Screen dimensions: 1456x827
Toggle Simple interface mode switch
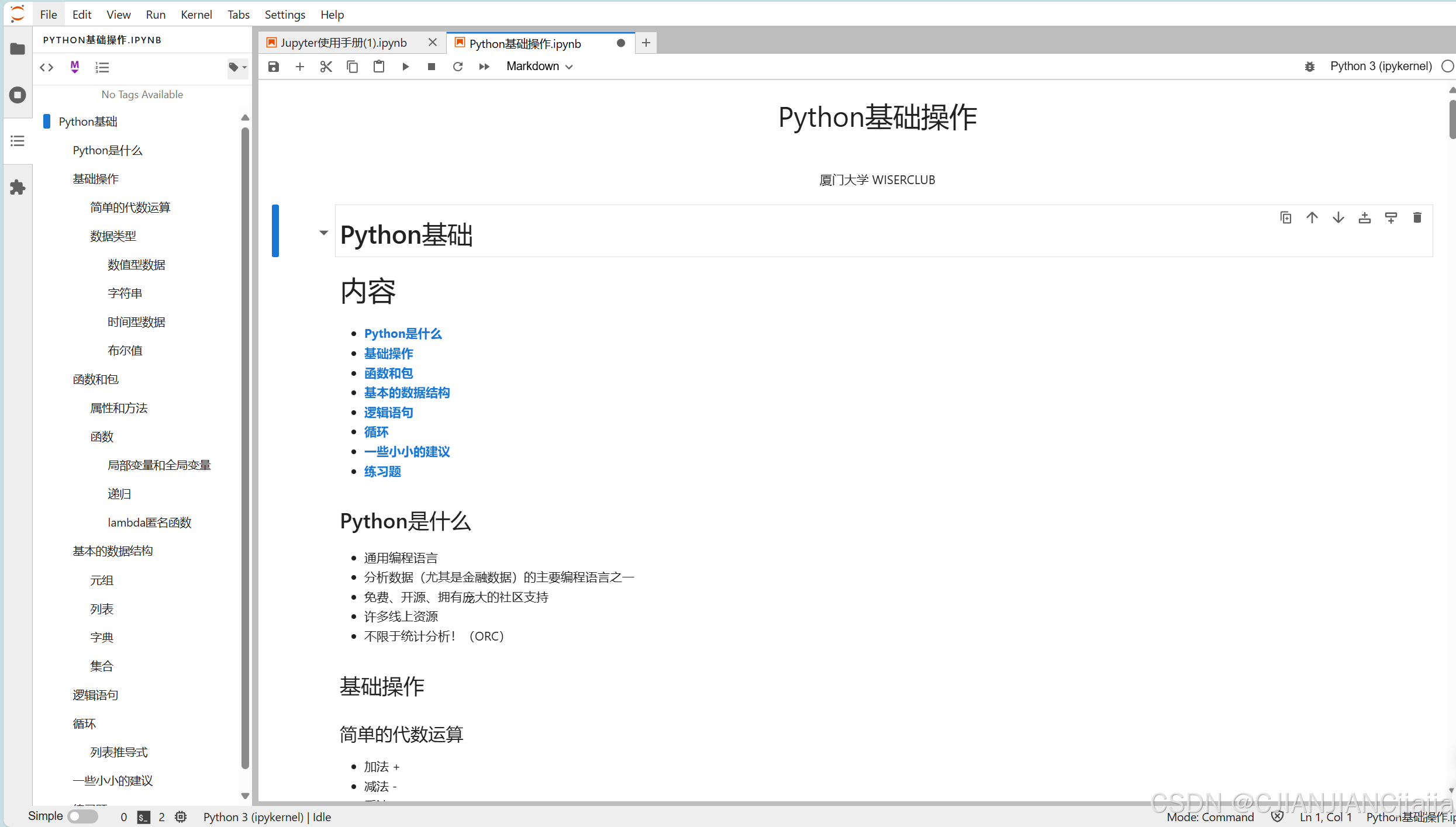pyautogui.click(x=82, y=816)
